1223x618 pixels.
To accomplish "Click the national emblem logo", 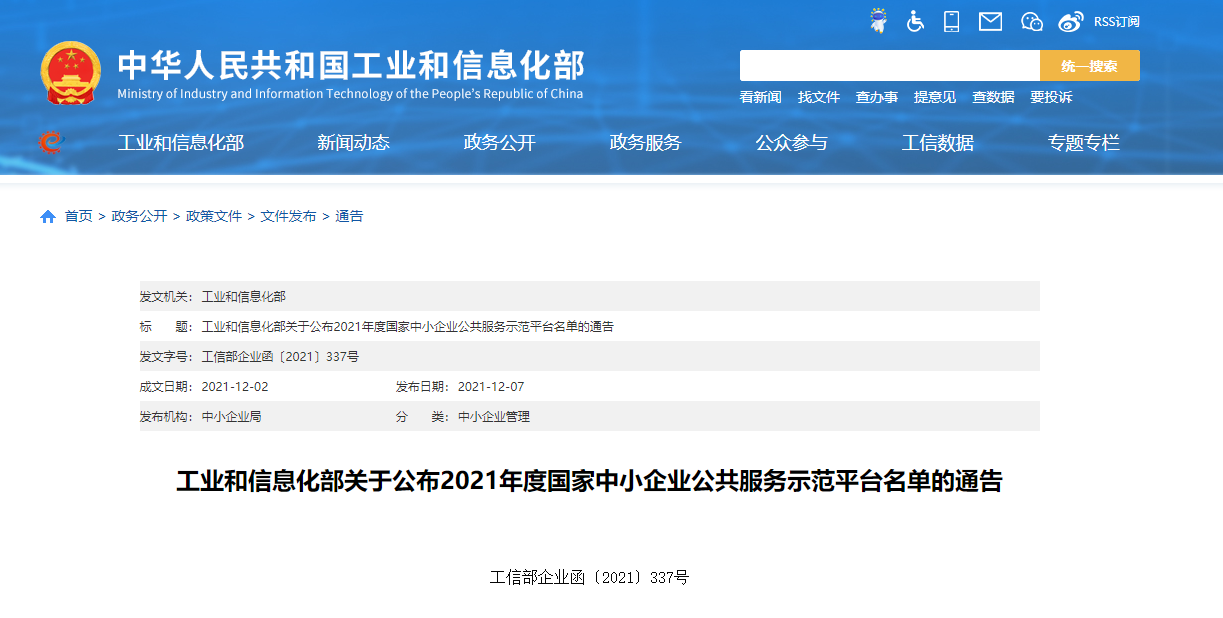I will [x=70, y=73].
